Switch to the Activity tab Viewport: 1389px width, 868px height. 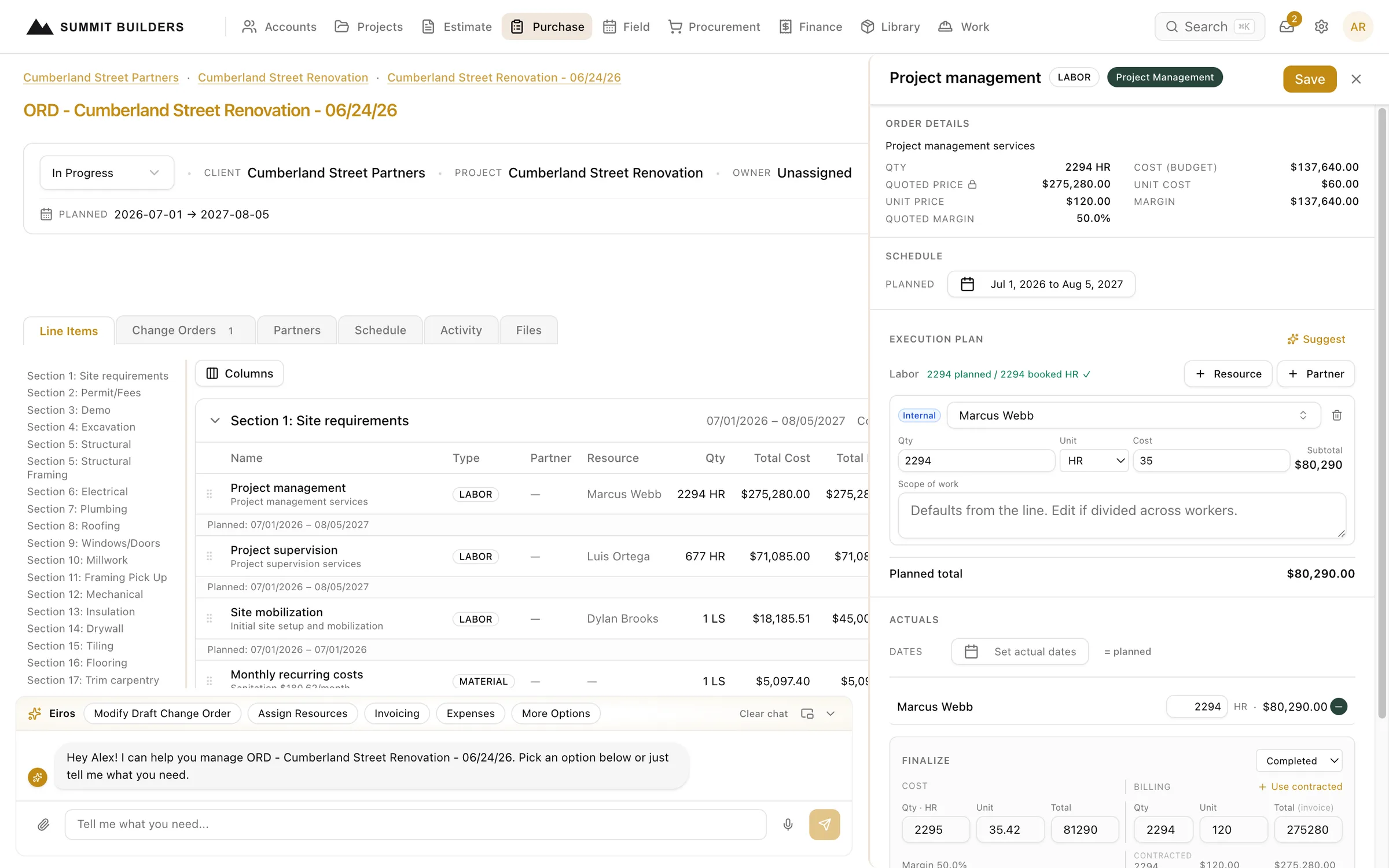pos(461,330)
